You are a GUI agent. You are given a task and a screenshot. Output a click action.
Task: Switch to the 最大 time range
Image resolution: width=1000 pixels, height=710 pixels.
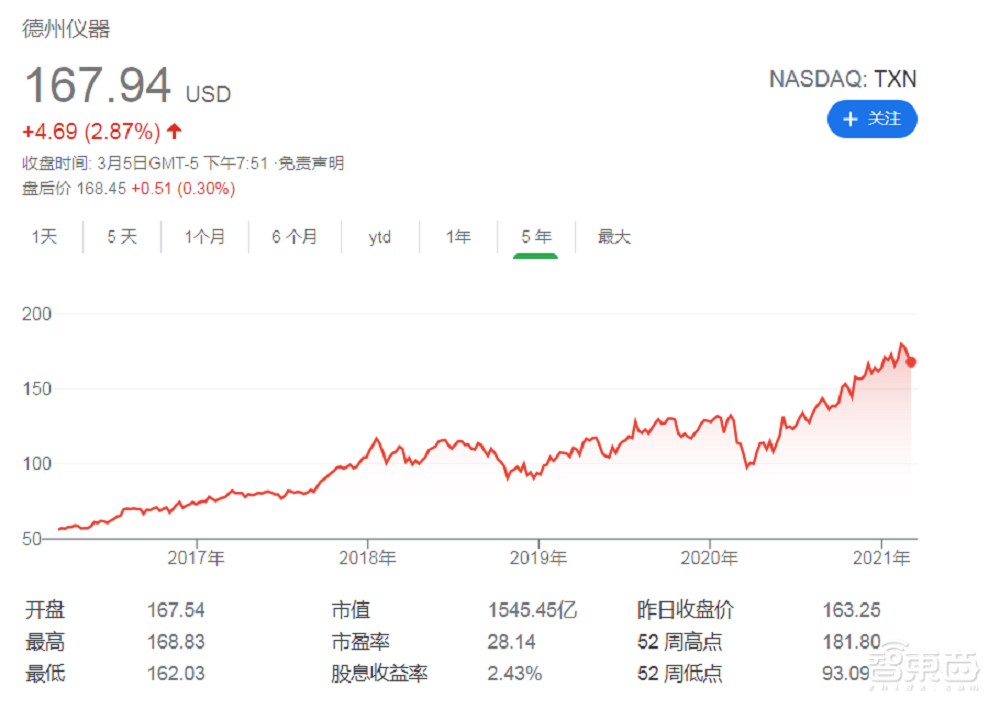(614, 237)
